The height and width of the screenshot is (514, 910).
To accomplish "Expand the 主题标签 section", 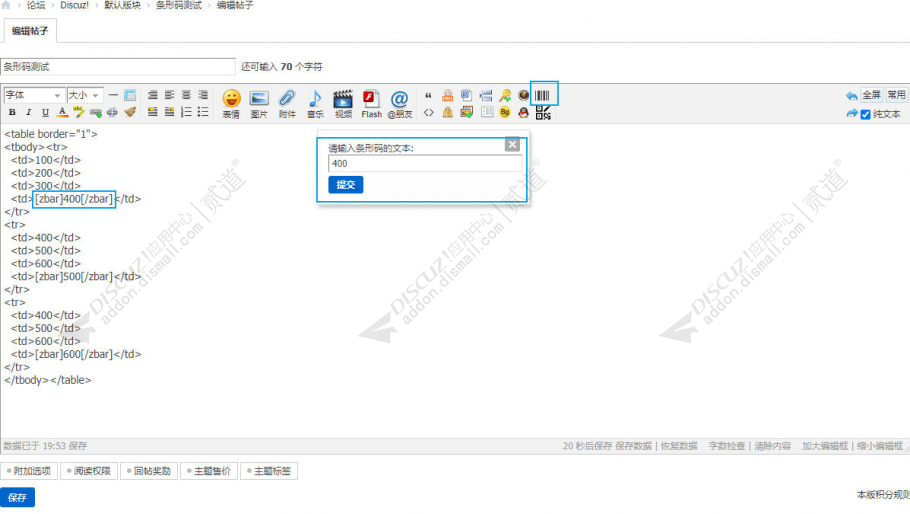I will [x=269, y=471].
